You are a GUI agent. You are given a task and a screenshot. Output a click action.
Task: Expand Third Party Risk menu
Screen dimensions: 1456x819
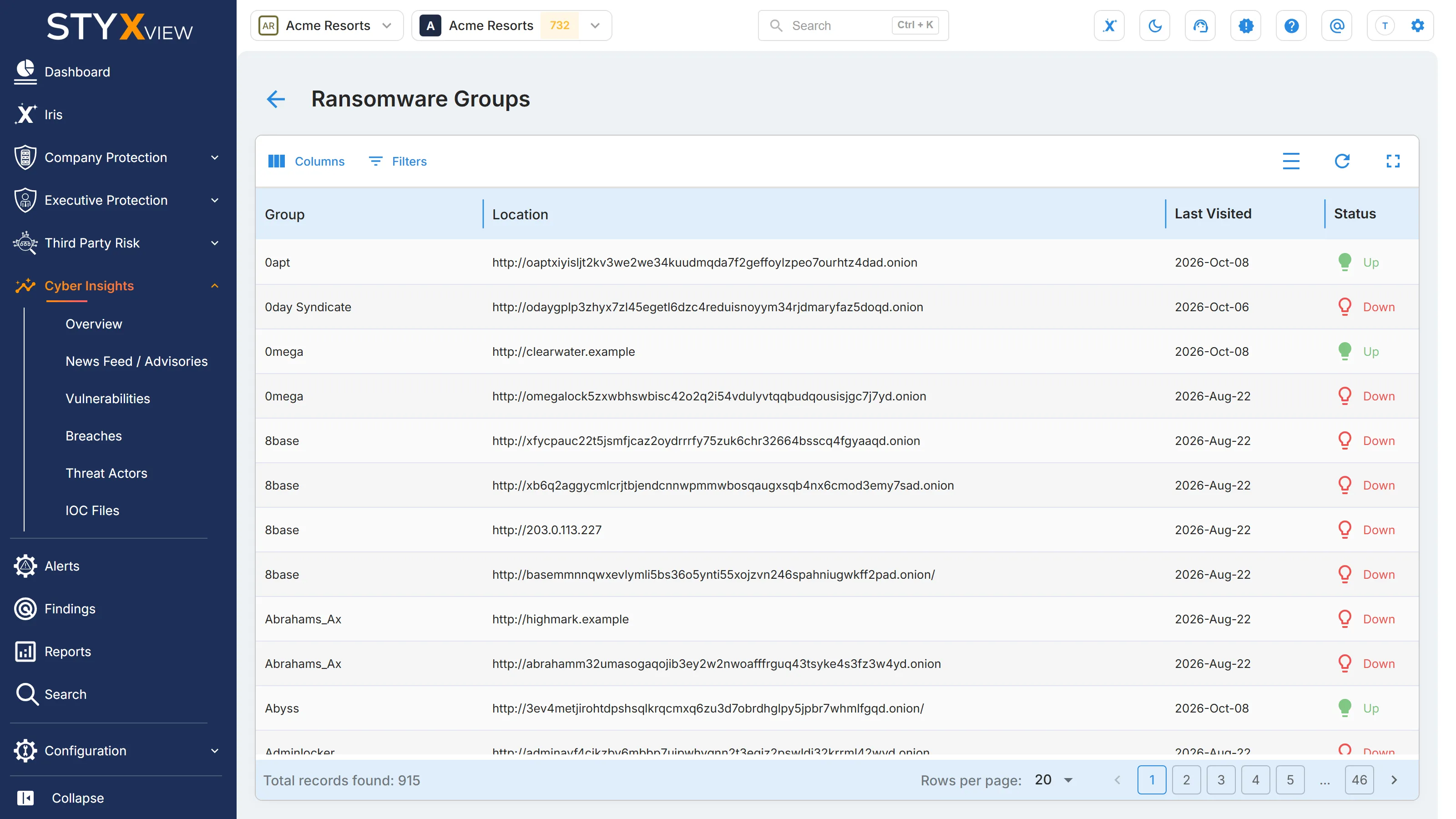point(117,243)
